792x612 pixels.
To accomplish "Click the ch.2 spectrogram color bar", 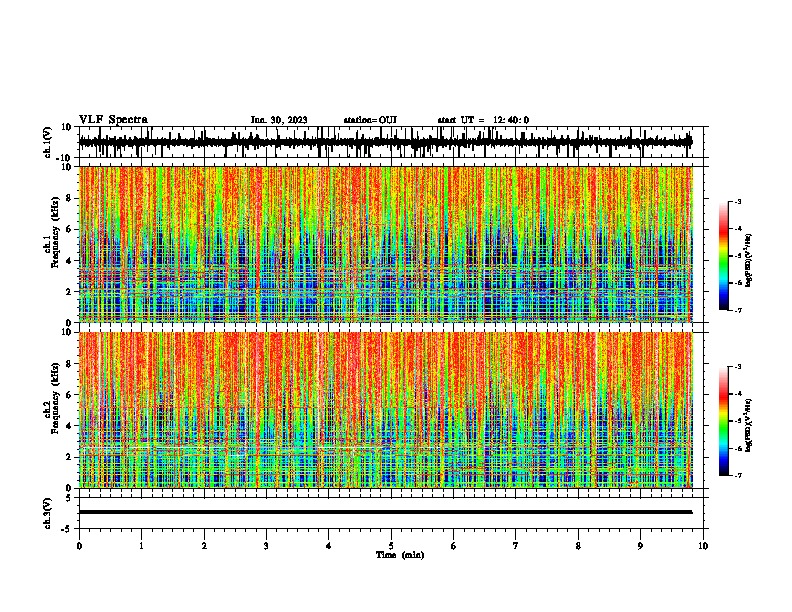I will click(x=724, y=421).
